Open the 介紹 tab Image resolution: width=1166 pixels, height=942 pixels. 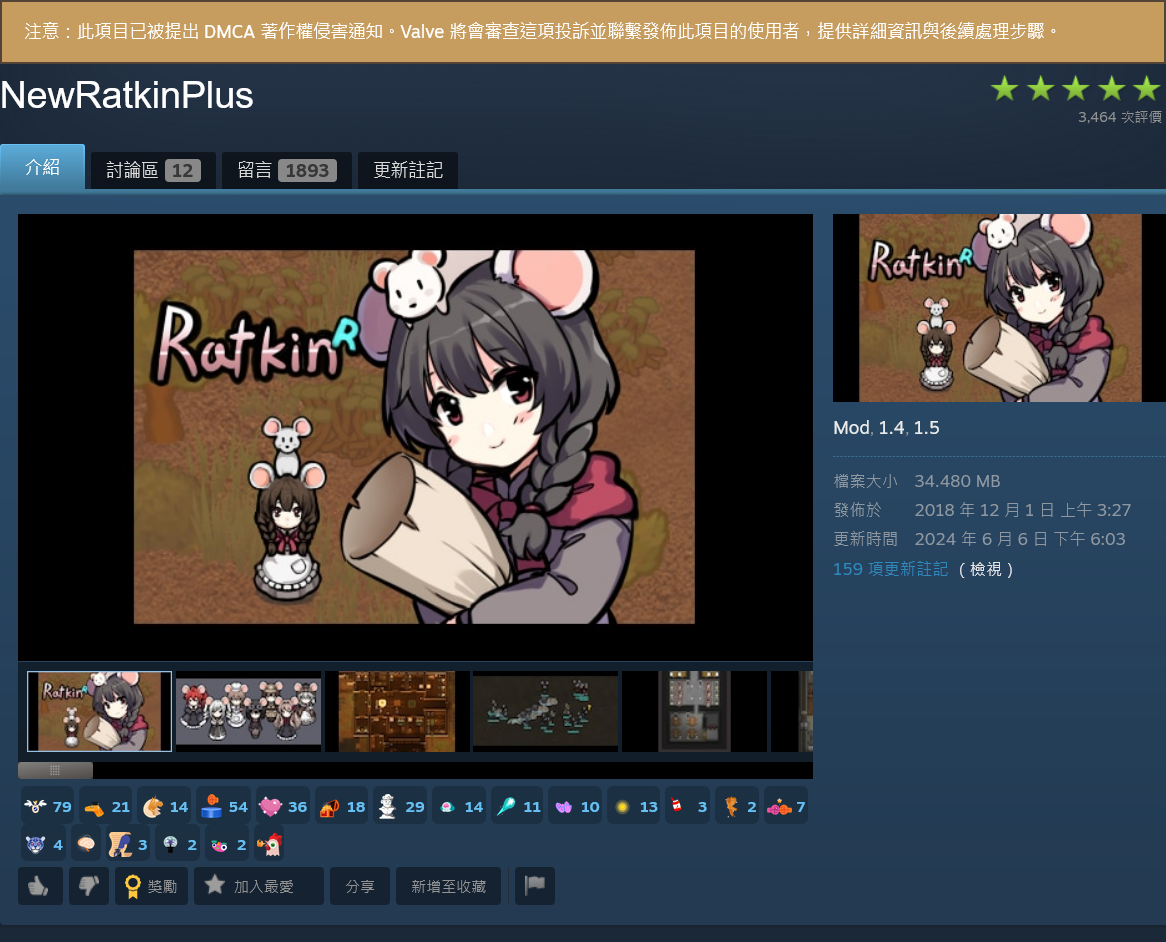click(42, 167)
